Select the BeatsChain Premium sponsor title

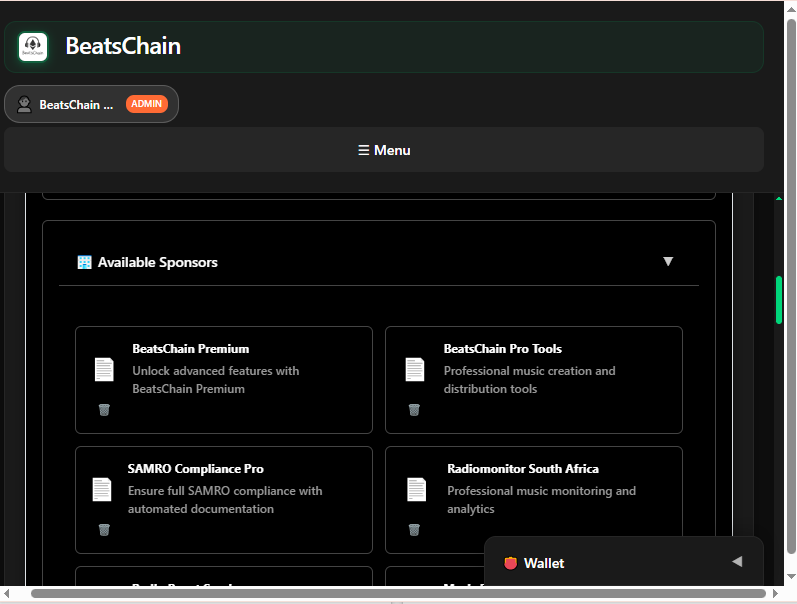[x=191, y=349]
